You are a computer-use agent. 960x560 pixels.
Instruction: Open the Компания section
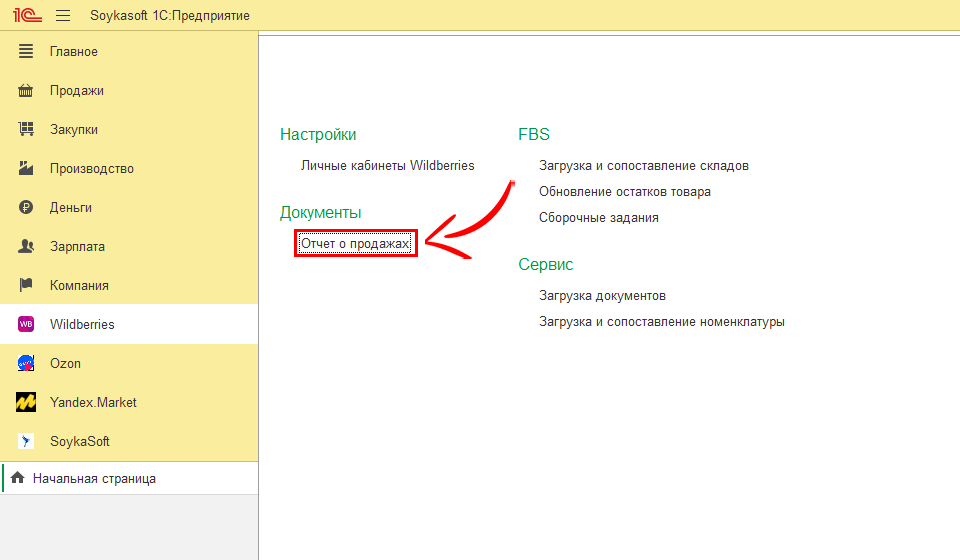point(129,285)
